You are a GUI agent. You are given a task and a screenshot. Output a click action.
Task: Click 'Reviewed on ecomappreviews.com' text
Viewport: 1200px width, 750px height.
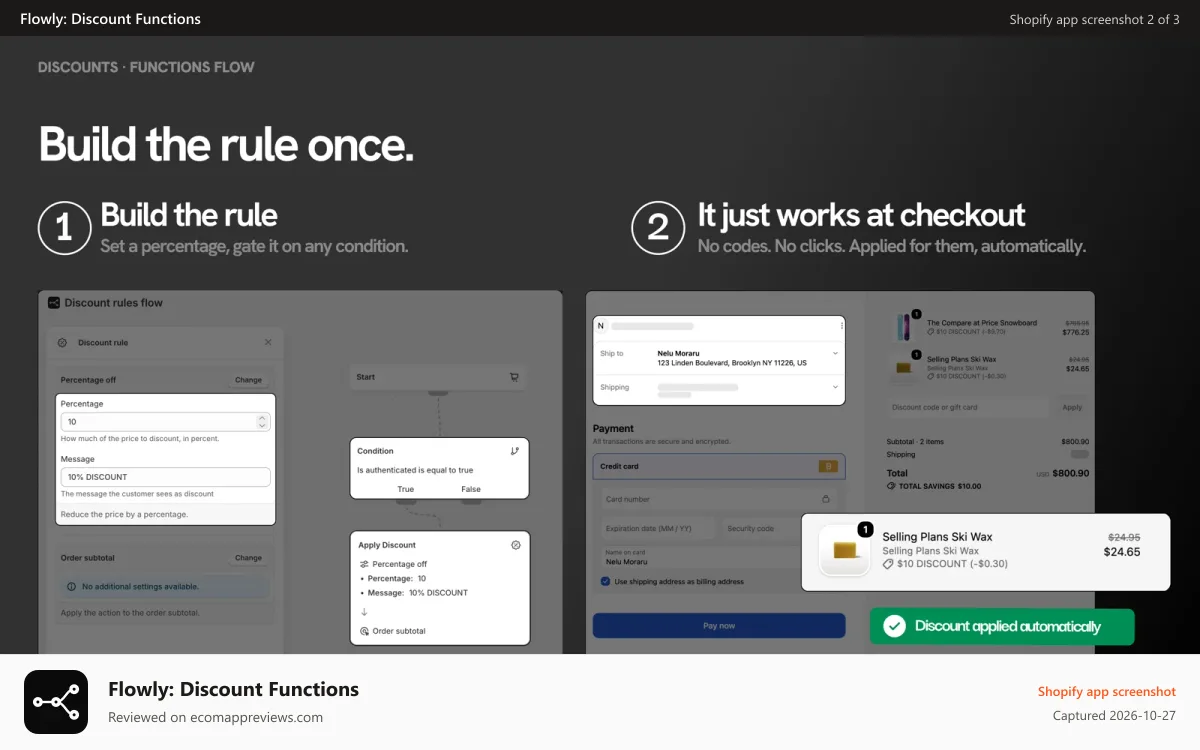[x=215, y=717]
